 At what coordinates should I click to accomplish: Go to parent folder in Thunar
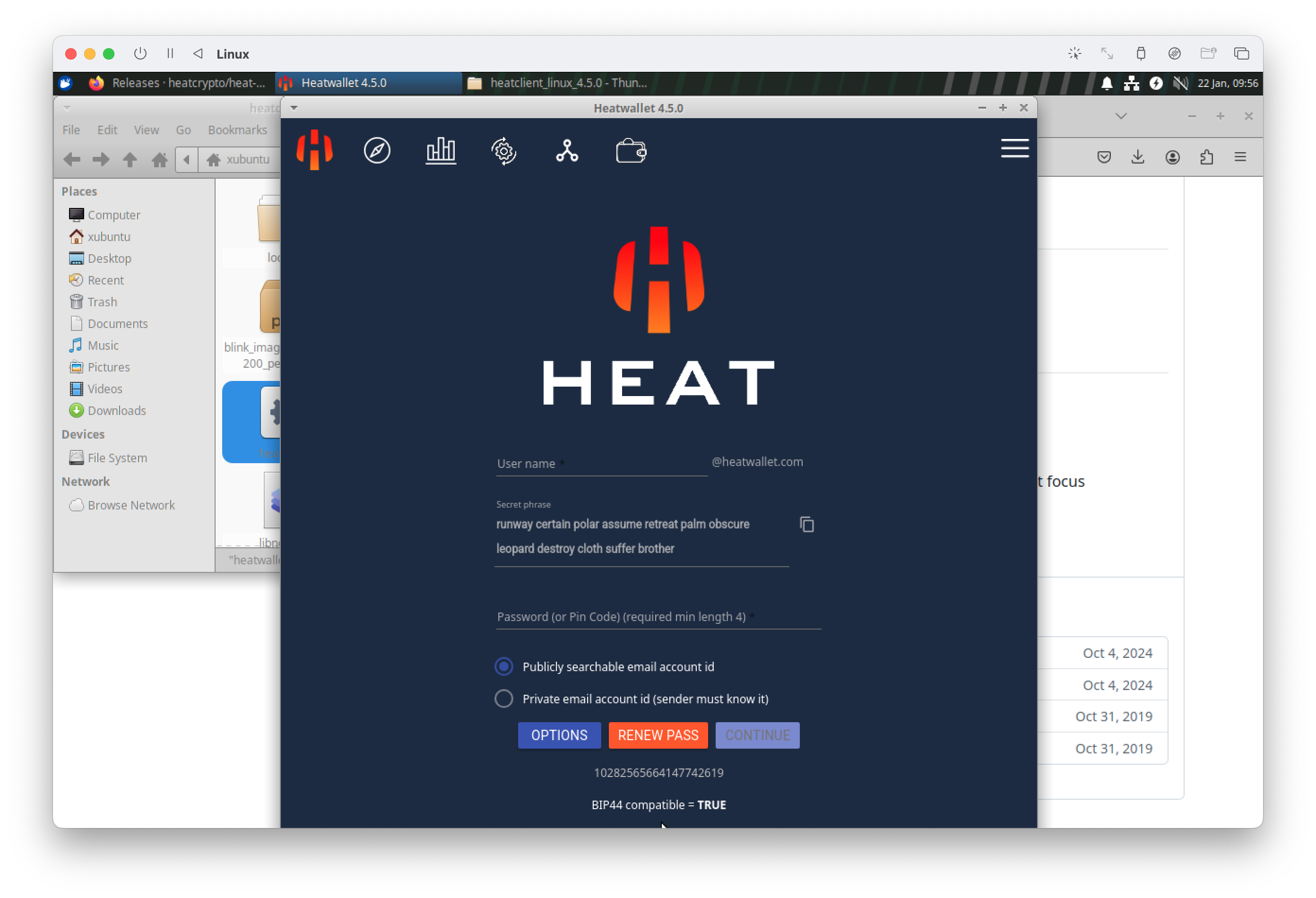pyautogui.click(x=130, y=160)
